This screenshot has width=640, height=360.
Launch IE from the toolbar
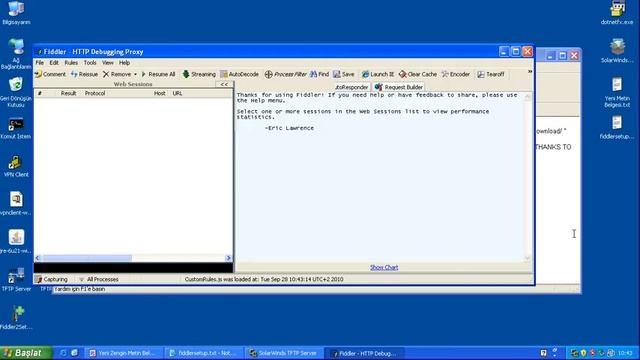pyautogui.click(x=378, y=74)
